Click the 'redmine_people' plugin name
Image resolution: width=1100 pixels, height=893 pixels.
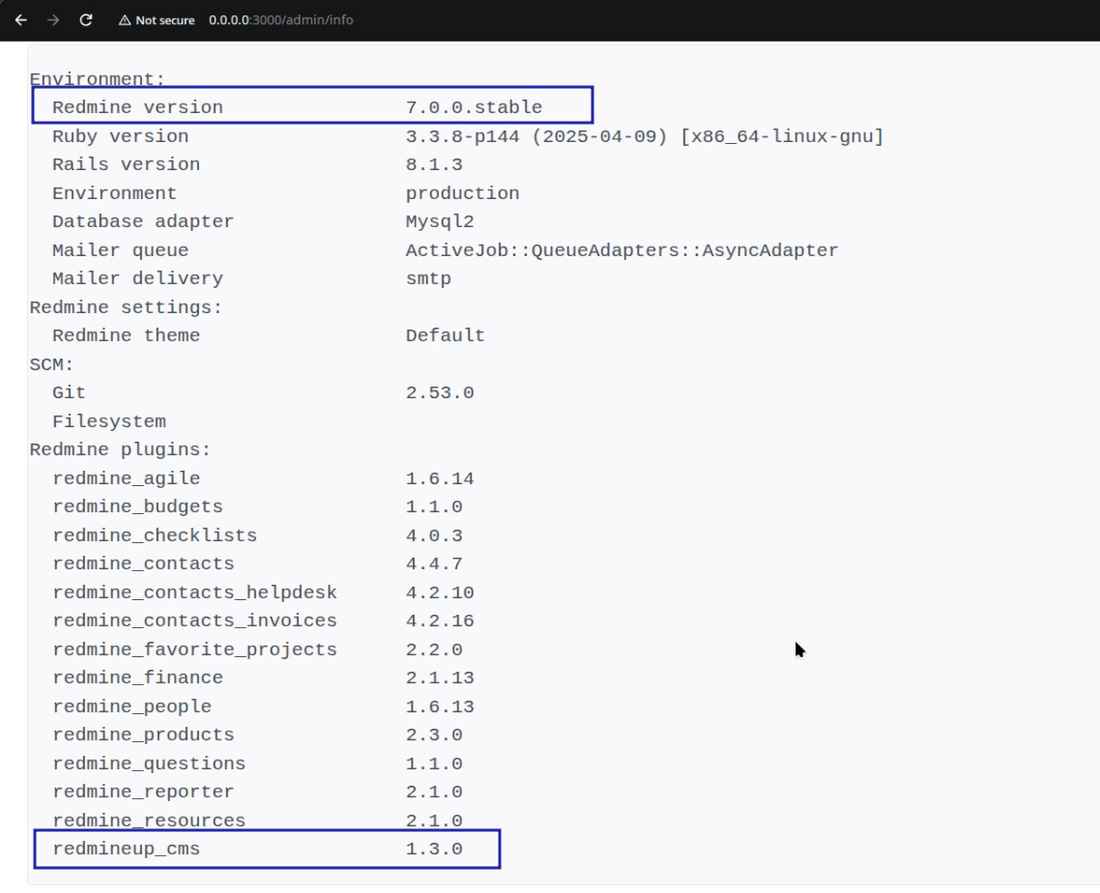tap(132, 706)
